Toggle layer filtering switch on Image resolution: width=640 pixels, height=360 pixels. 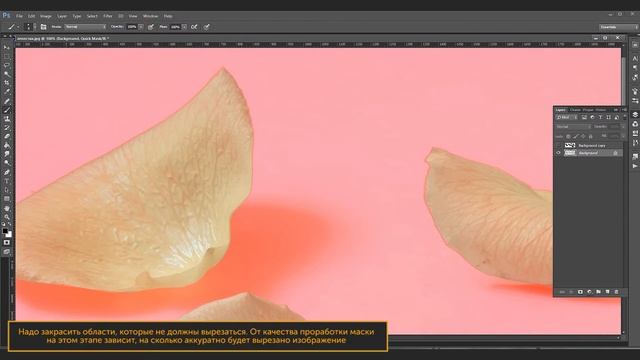[624, 118]
